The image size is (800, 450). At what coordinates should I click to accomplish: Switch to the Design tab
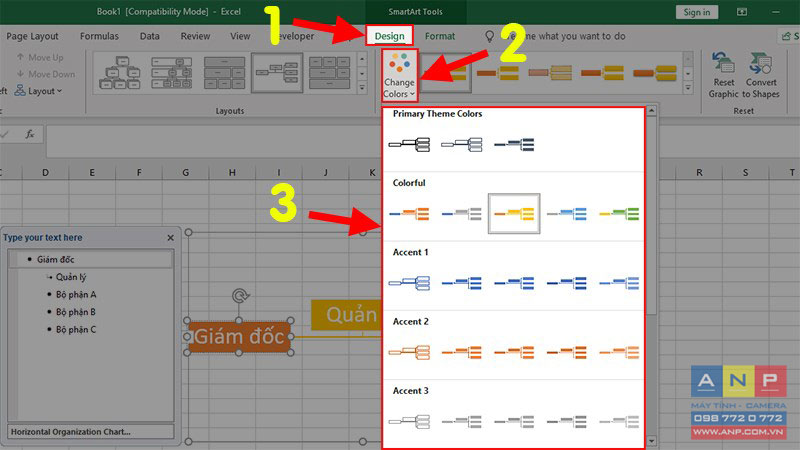coord(389,36)
